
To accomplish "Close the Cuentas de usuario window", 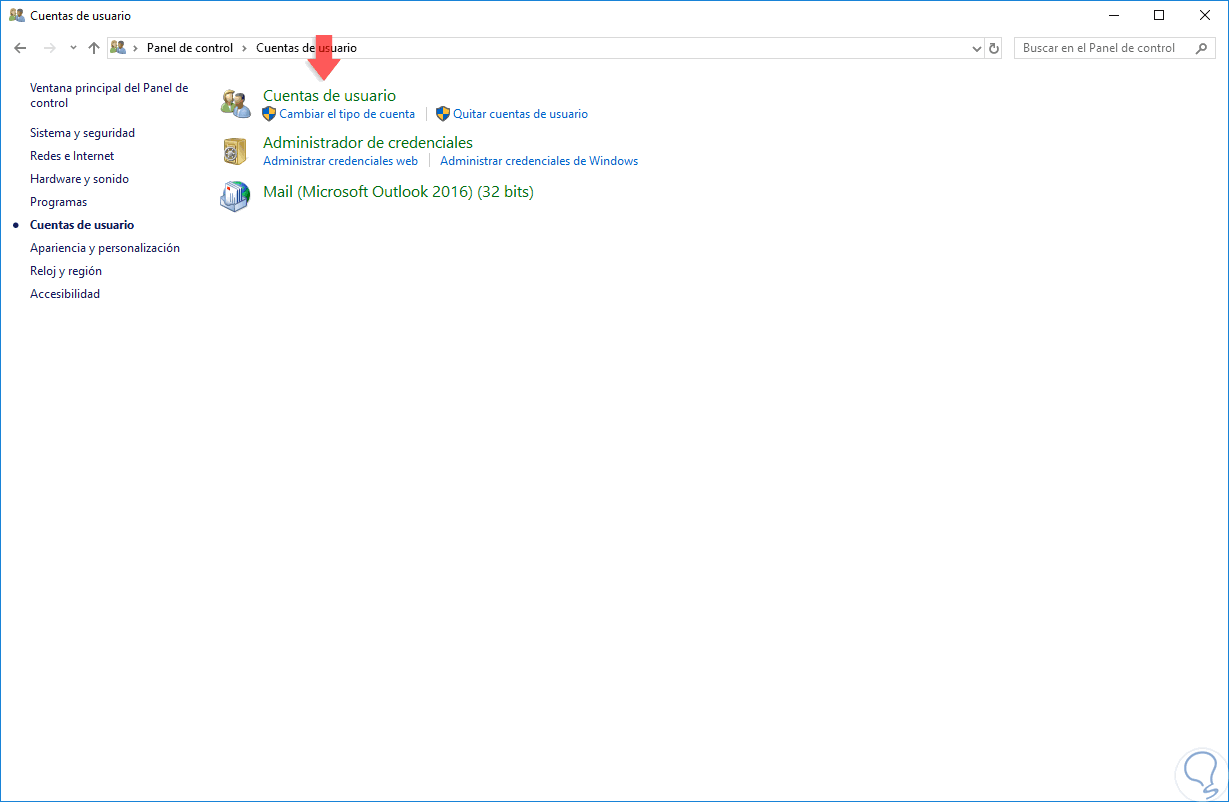I will [x=1205, y=15].
